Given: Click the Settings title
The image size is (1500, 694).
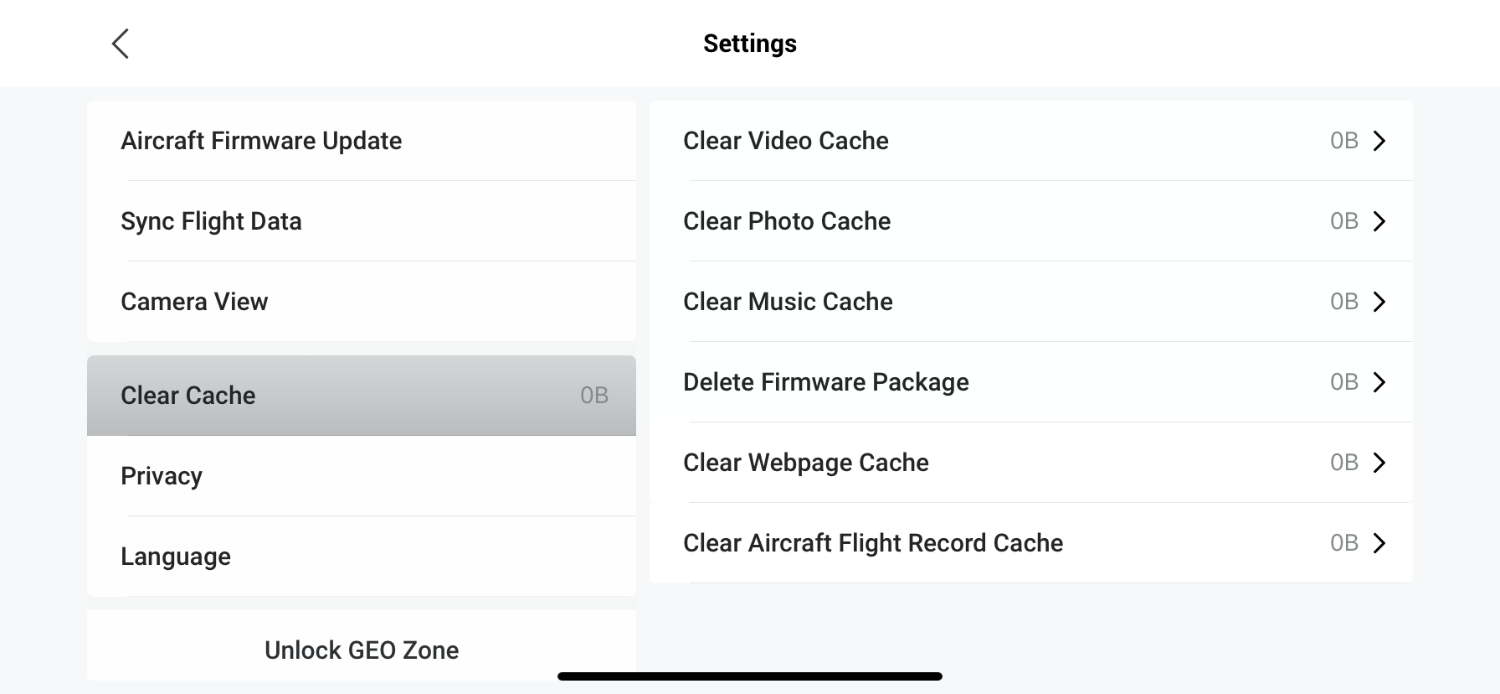Looking at the screenshot, I should tap(749, 43).
